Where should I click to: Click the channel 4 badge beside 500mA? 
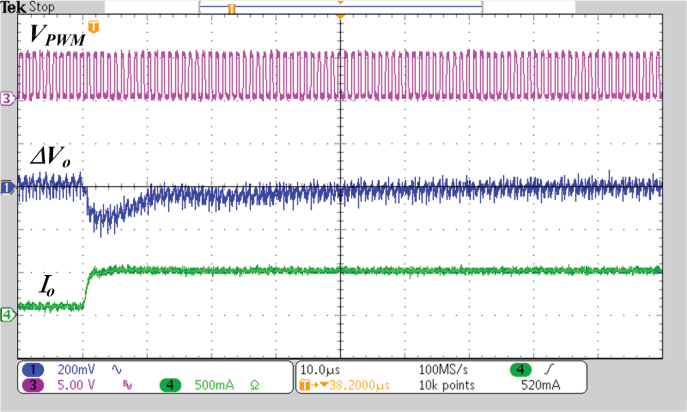point(173,386)
